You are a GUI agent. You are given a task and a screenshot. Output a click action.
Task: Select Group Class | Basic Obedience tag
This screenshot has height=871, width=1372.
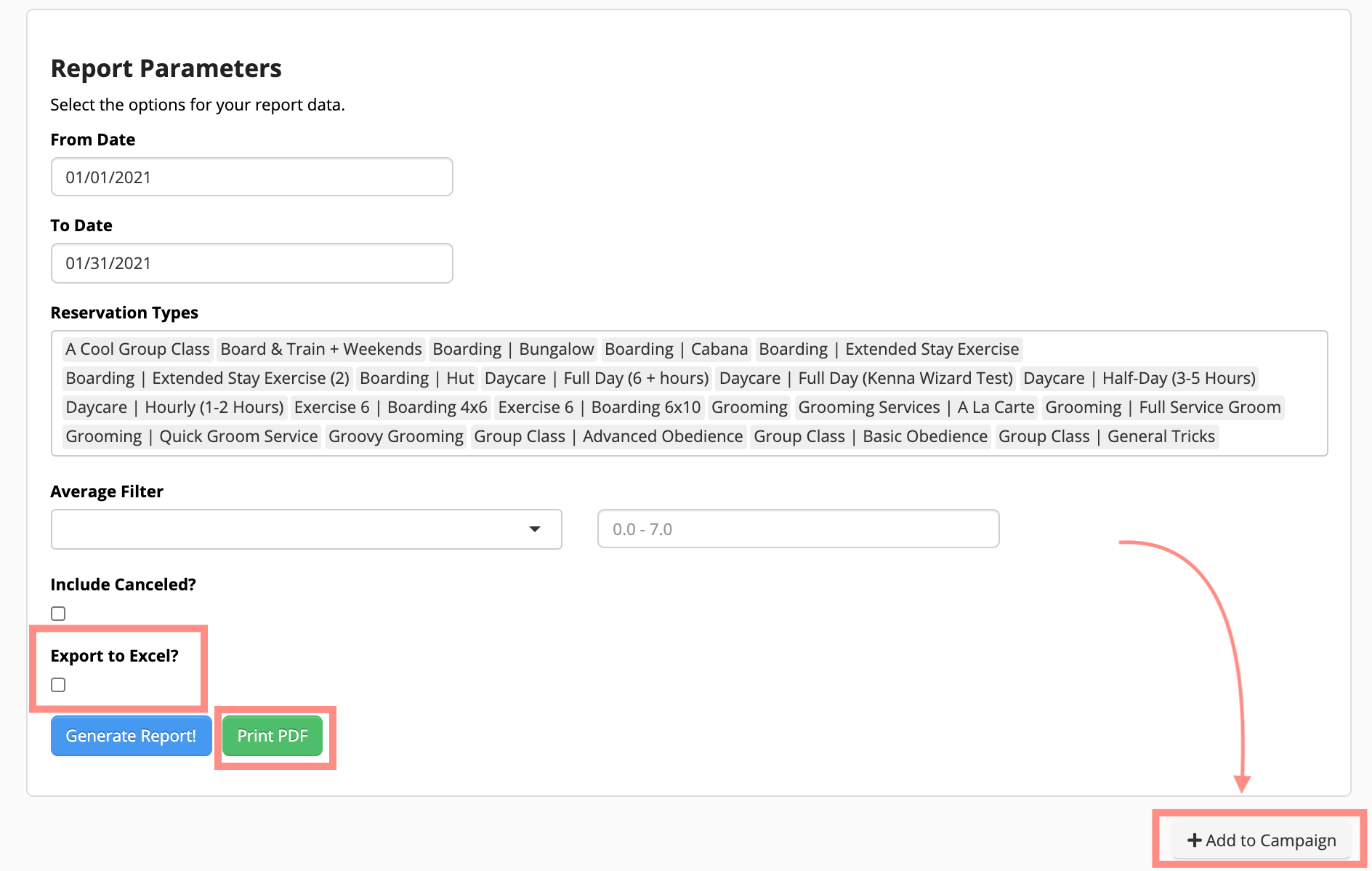pyautogui.click(x=871, y=436)
